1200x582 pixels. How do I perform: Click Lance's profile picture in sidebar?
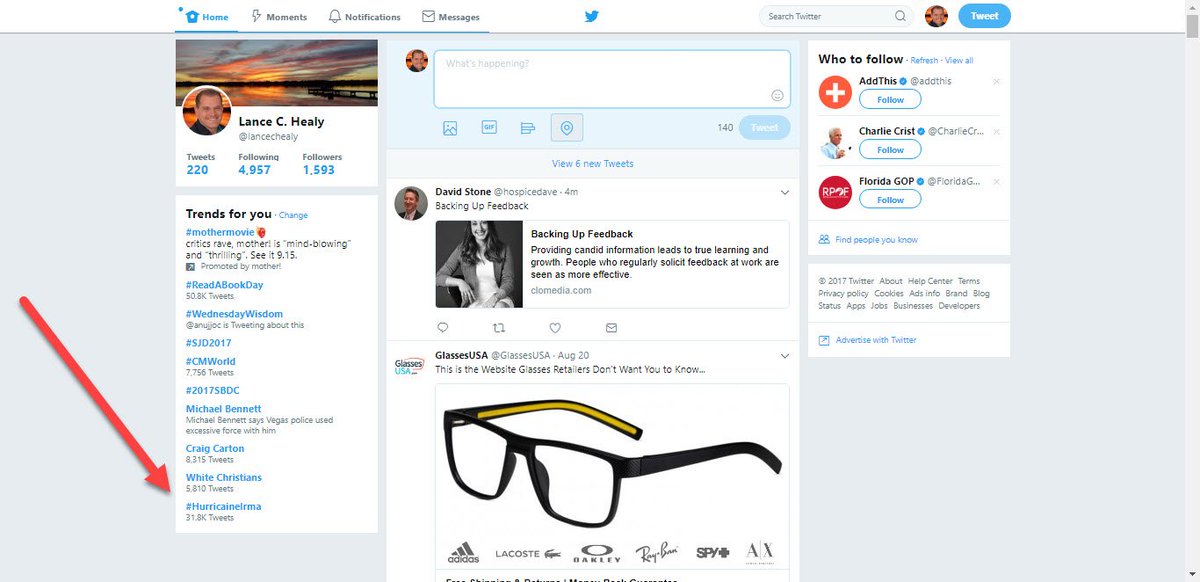(207, 111)
